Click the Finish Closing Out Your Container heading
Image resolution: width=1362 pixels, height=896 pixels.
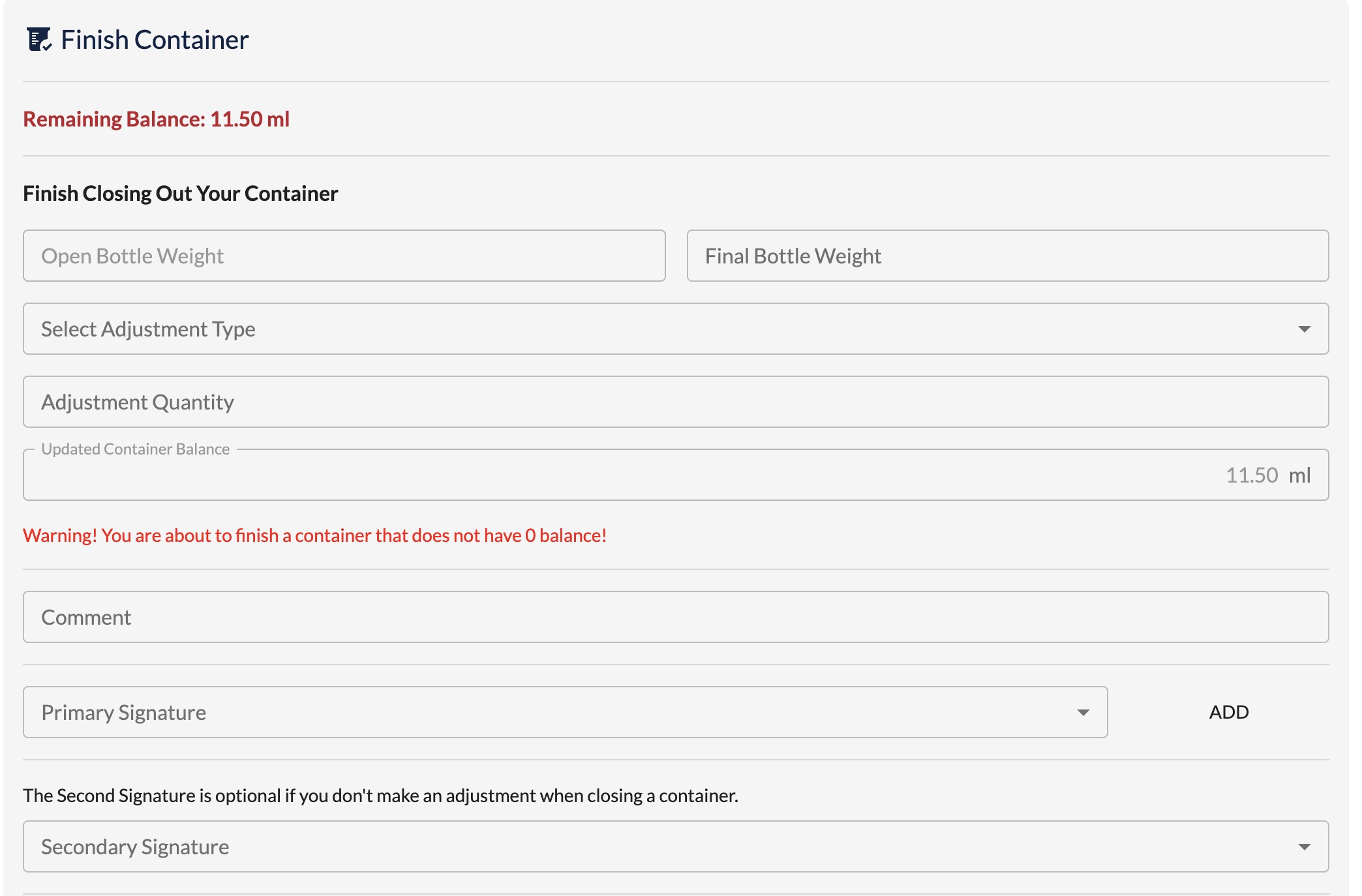coord(181,194)
